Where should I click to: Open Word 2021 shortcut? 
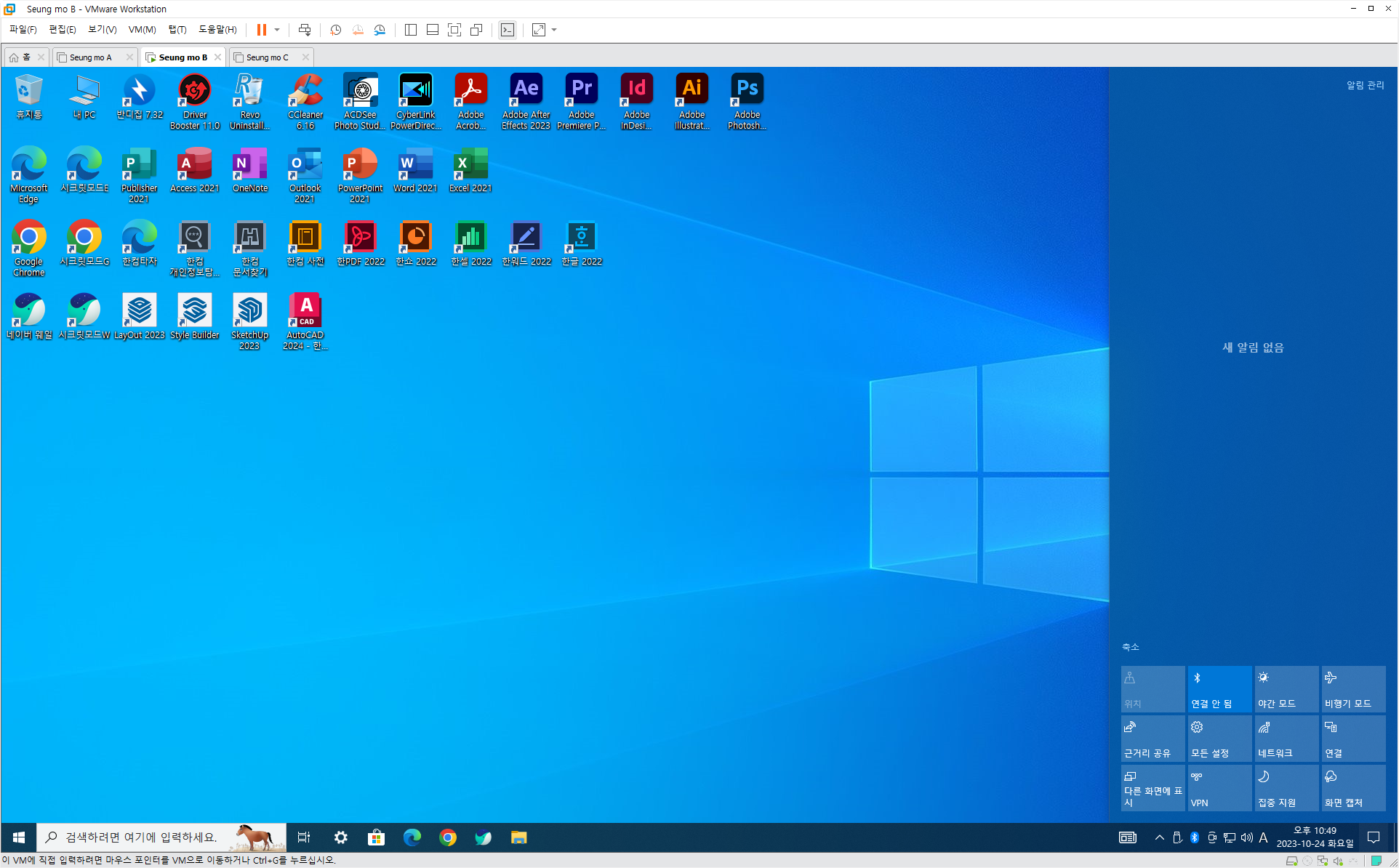pos(416,170)
